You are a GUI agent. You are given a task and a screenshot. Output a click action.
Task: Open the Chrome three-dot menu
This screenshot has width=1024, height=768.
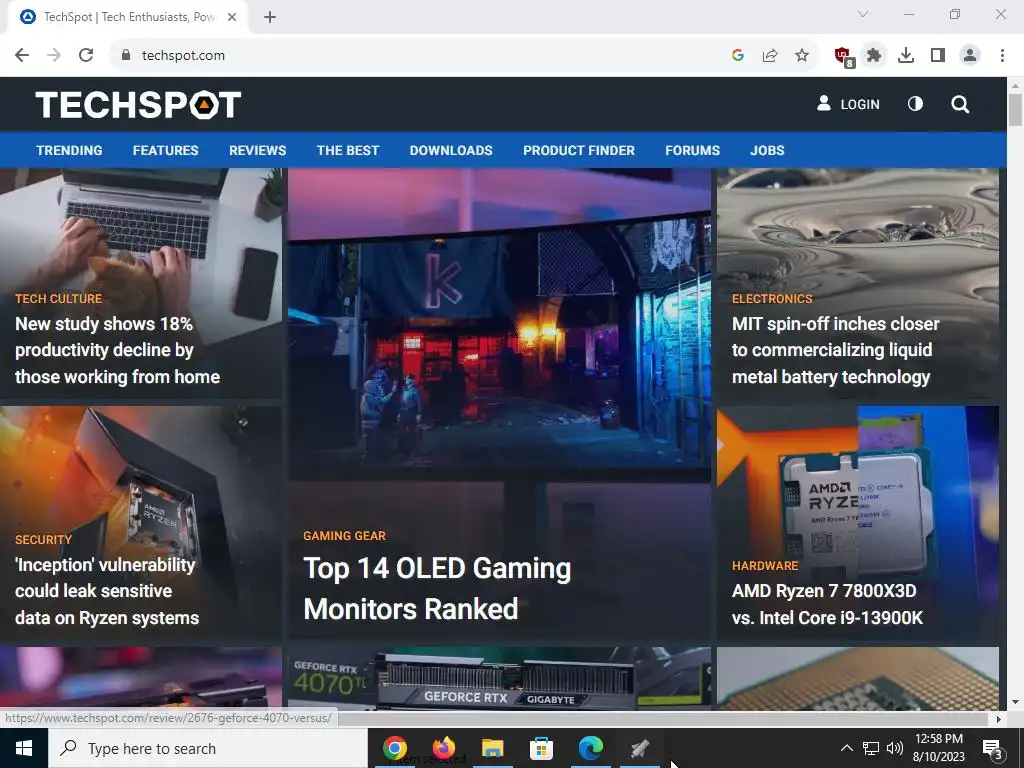pos(1002,56)
